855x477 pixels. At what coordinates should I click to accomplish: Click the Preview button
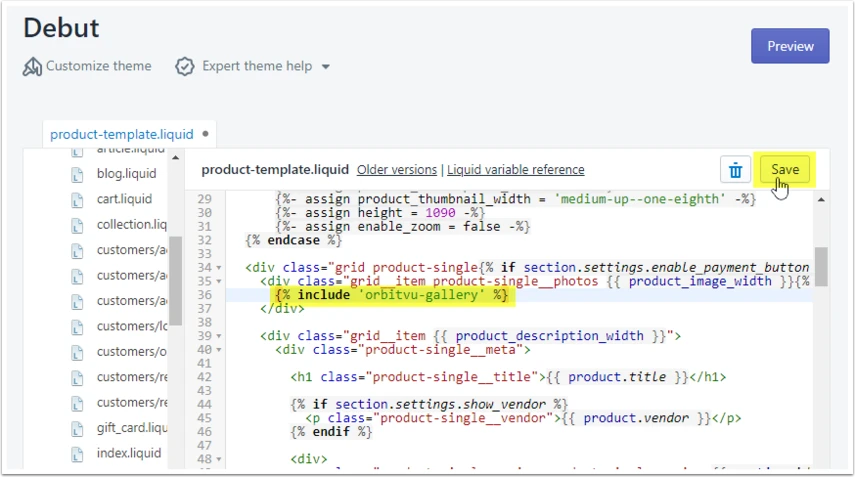790,46
